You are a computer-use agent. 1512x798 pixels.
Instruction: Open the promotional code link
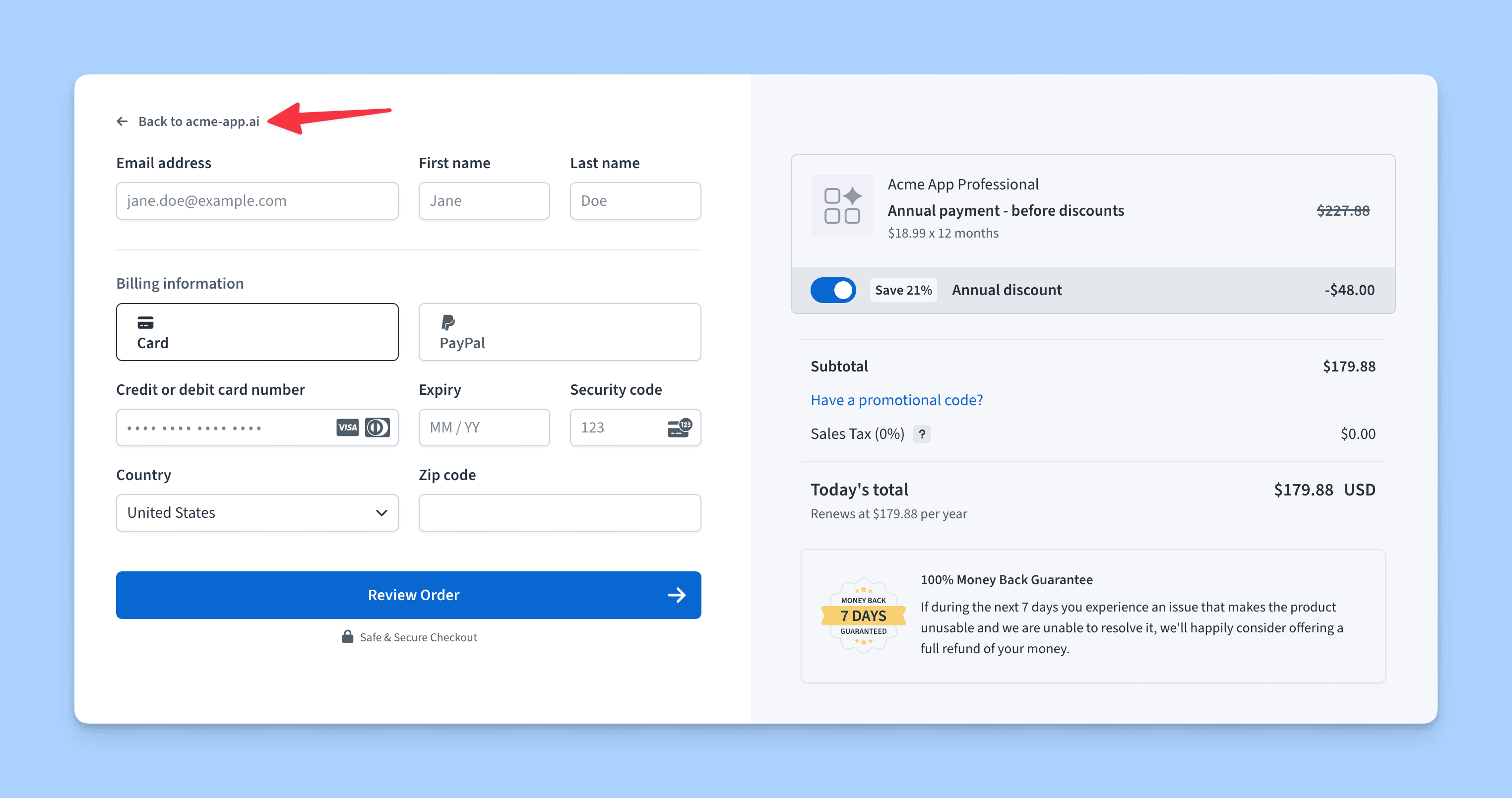896,400
